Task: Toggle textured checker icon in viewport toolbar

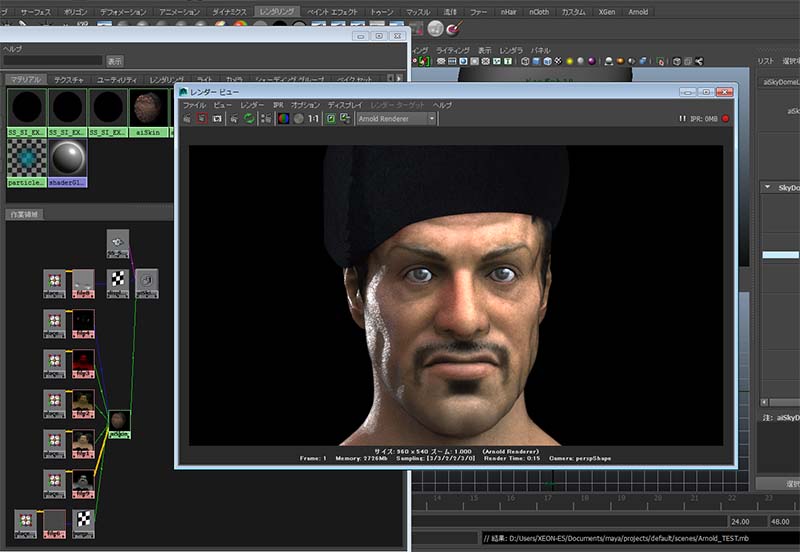Action: pyautogui.click(x=558, y=61)
